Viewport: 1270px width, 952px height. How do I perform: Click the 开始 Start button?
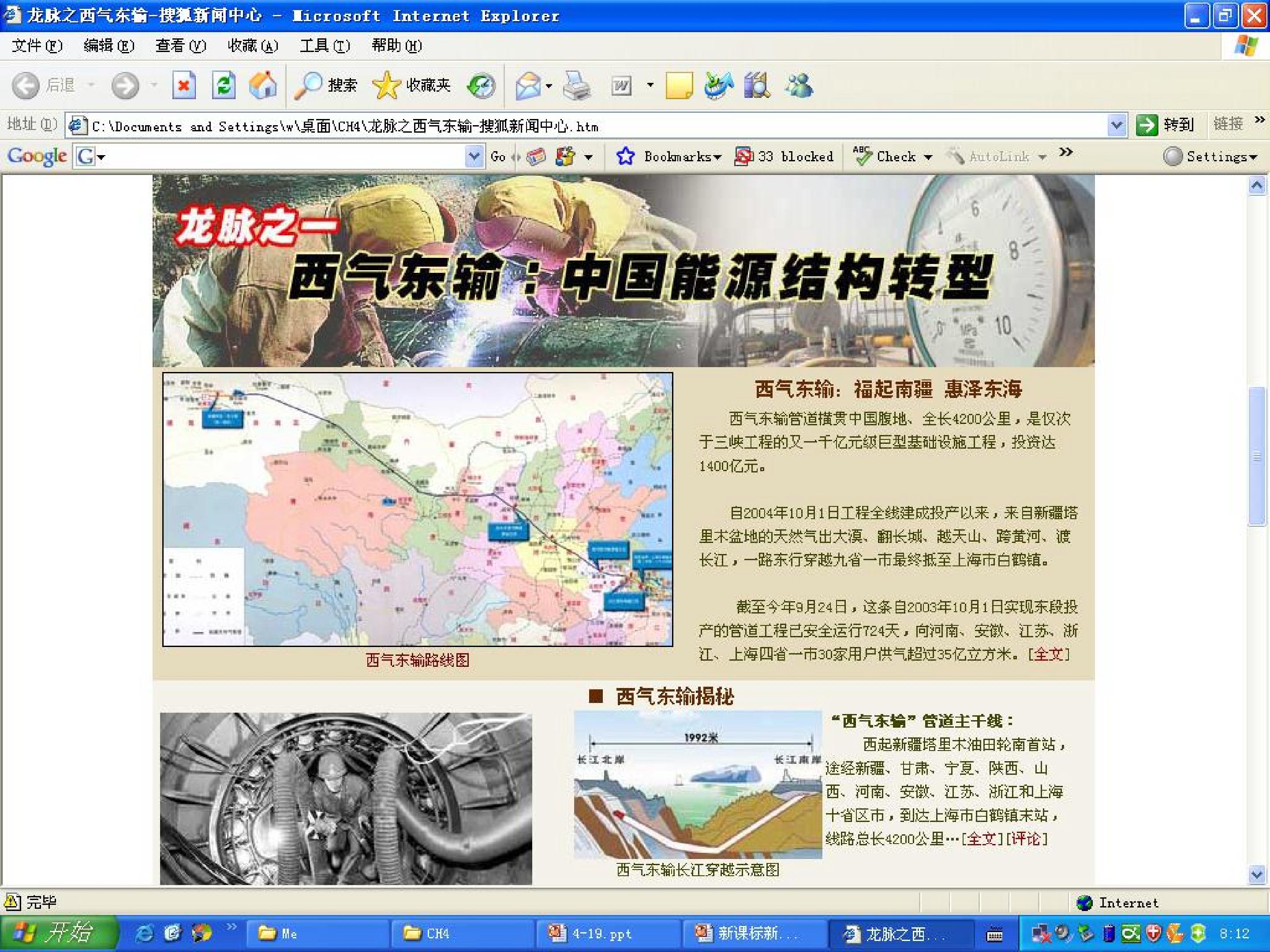59,933
